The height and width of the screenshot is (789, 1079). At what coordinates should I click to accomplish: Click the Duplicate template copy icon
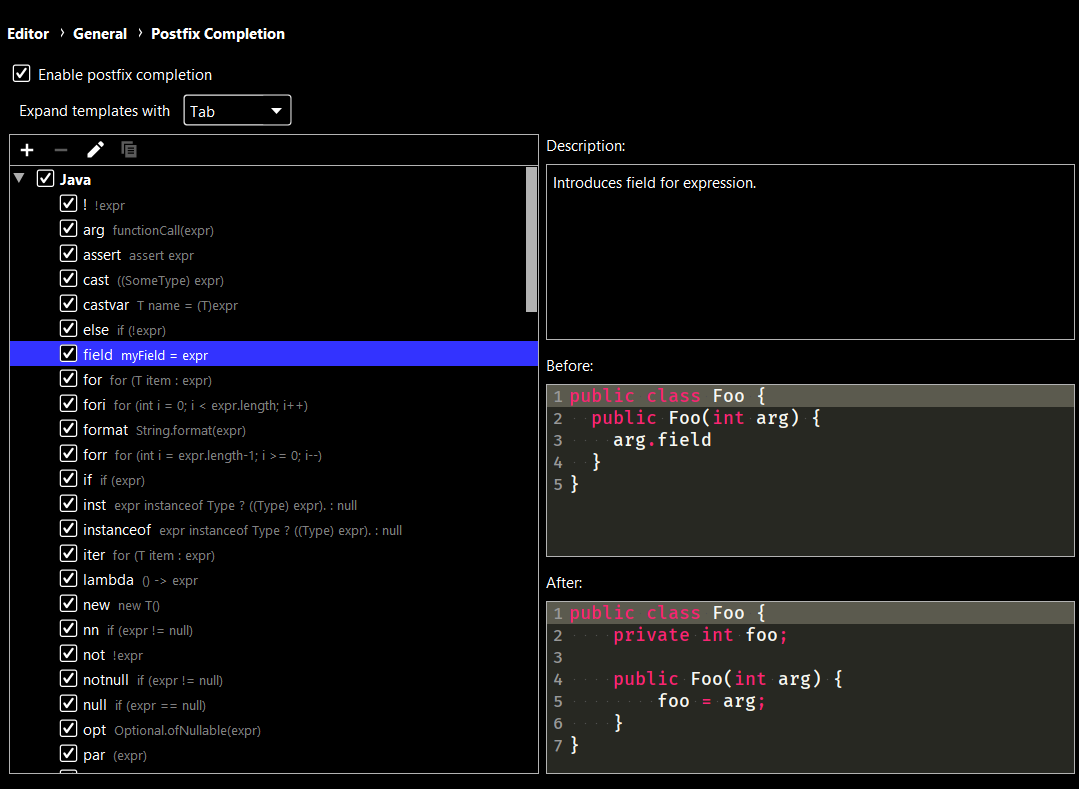[x=129, y=150]
